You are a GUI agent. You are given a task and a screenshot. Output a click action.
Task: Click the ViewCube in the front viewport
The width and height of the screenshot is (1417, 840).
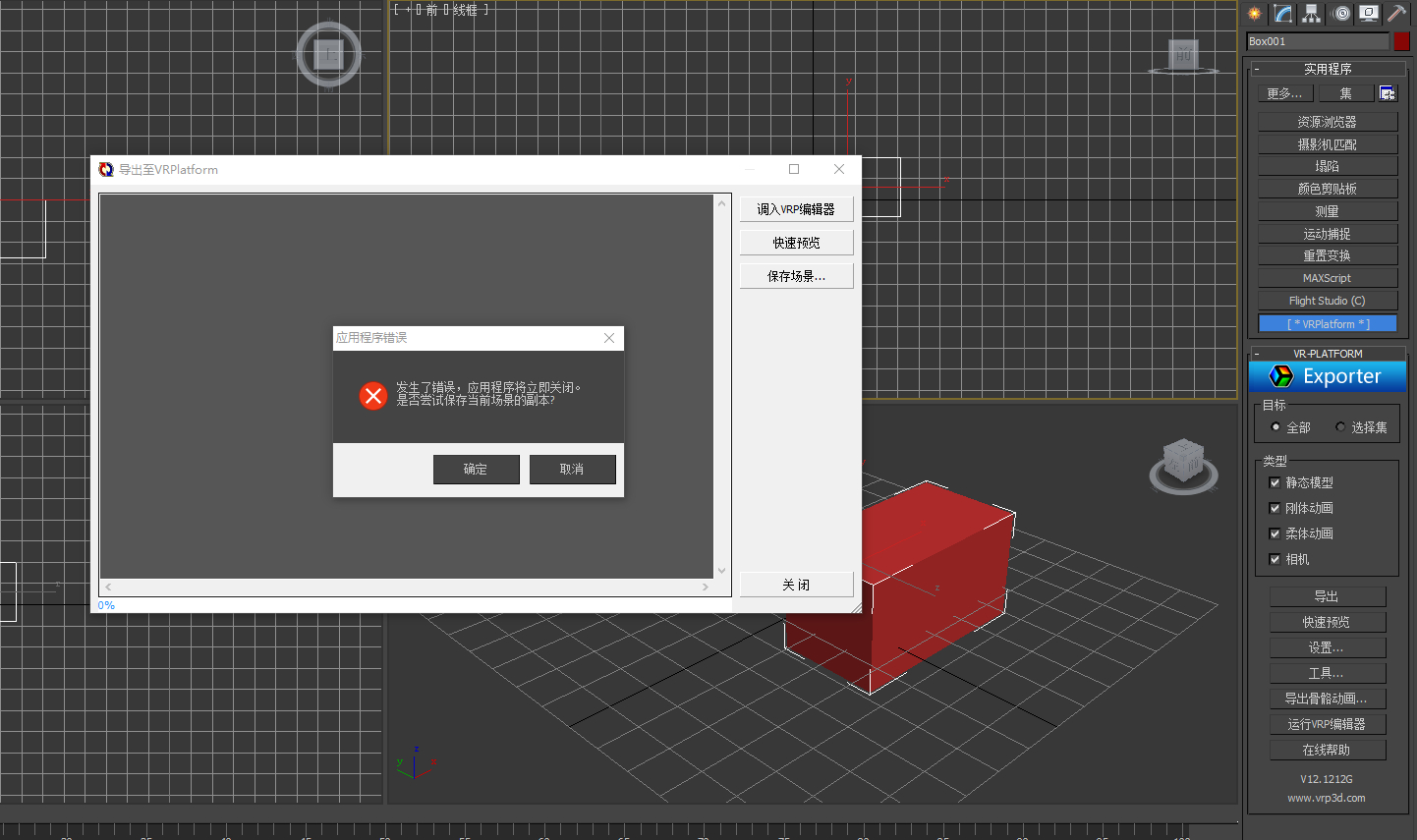click(1184, 57)
